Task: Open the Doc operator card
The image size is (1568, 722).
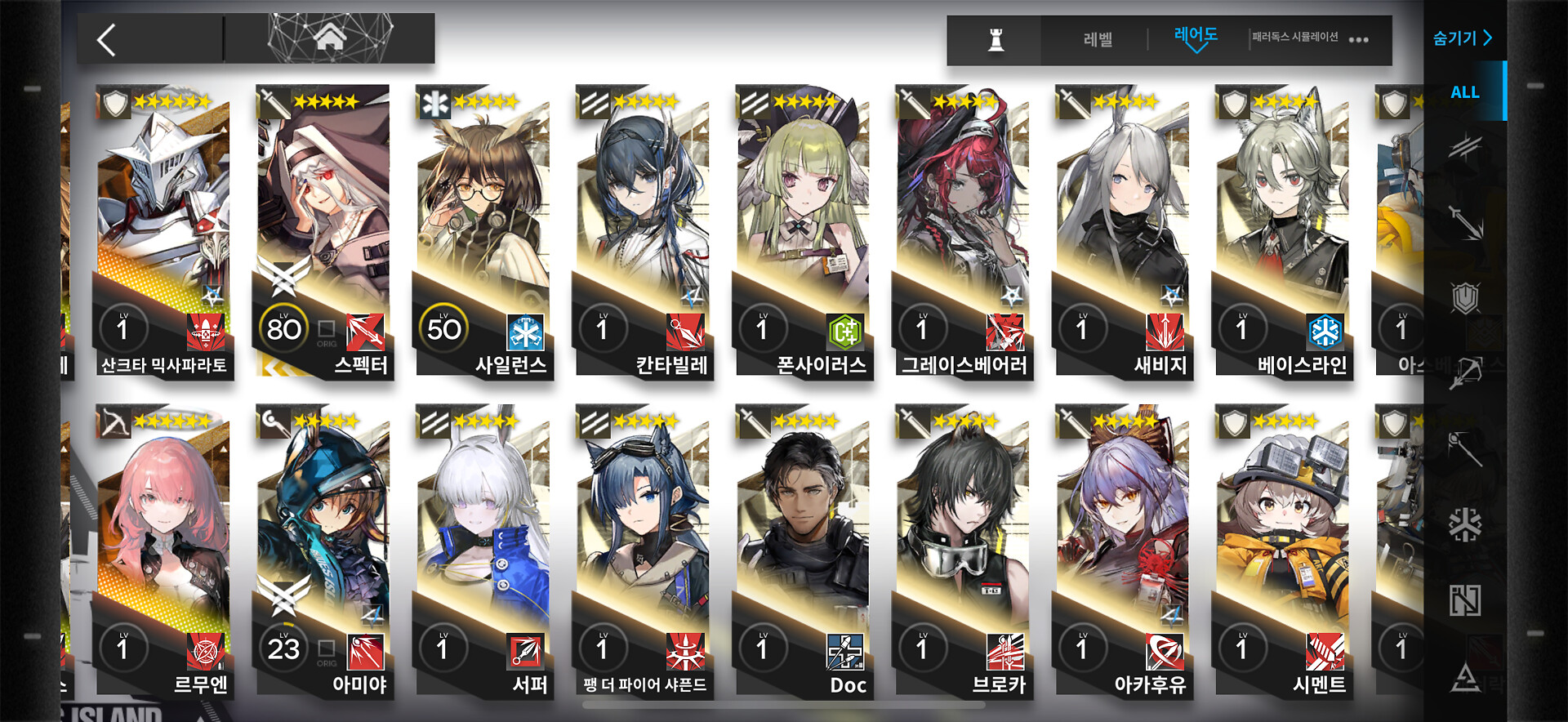Action: pyautogui.click(x=804, y=551)
